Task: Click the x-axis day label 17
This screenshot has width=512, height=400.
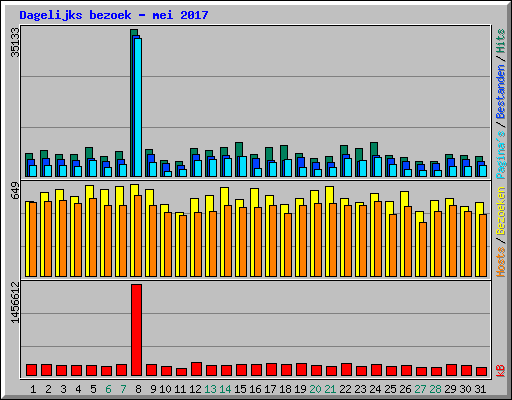Action: [270, 389]
